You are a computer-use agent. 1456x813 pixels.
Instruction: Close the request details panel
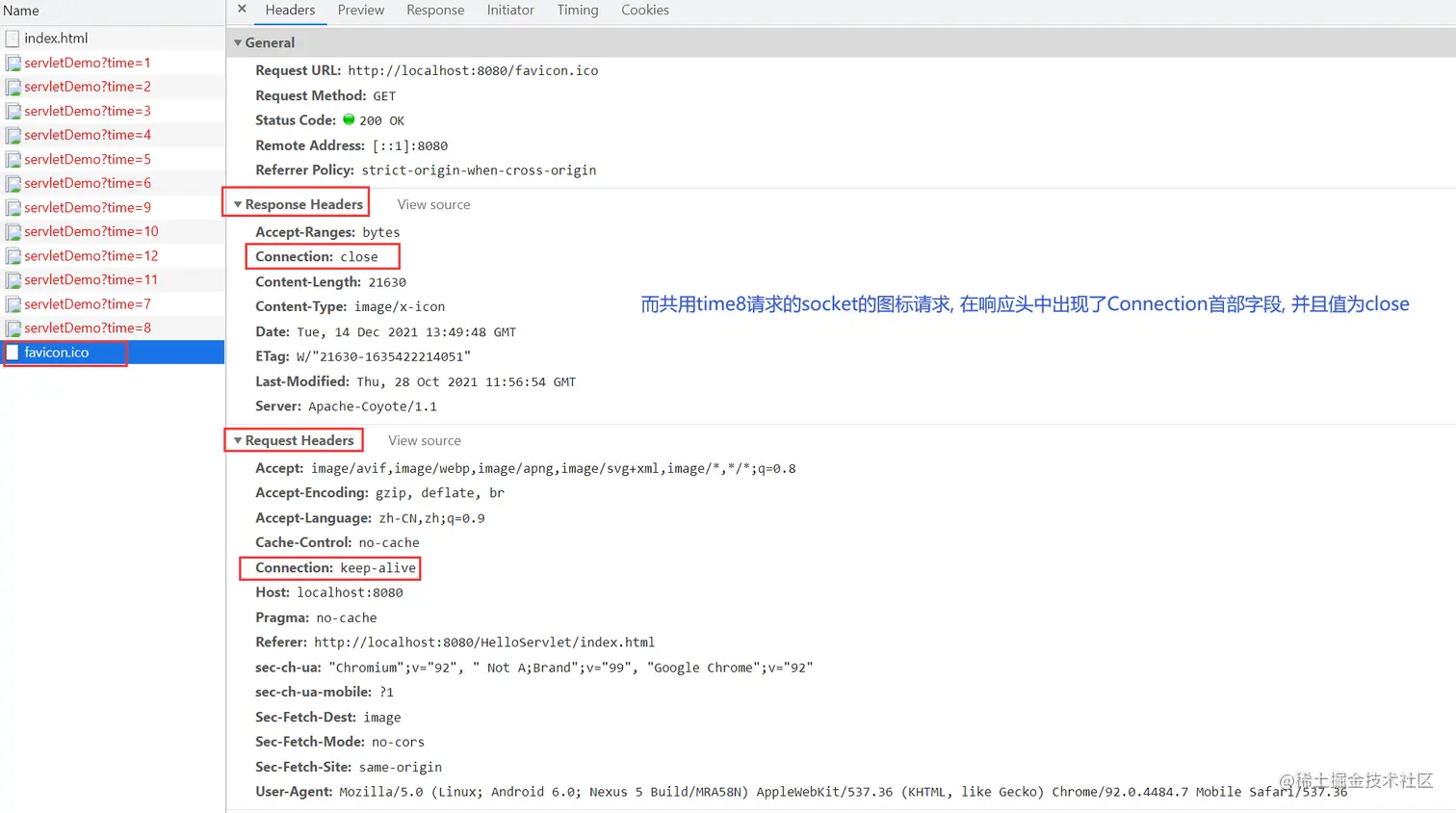point(242,10)
